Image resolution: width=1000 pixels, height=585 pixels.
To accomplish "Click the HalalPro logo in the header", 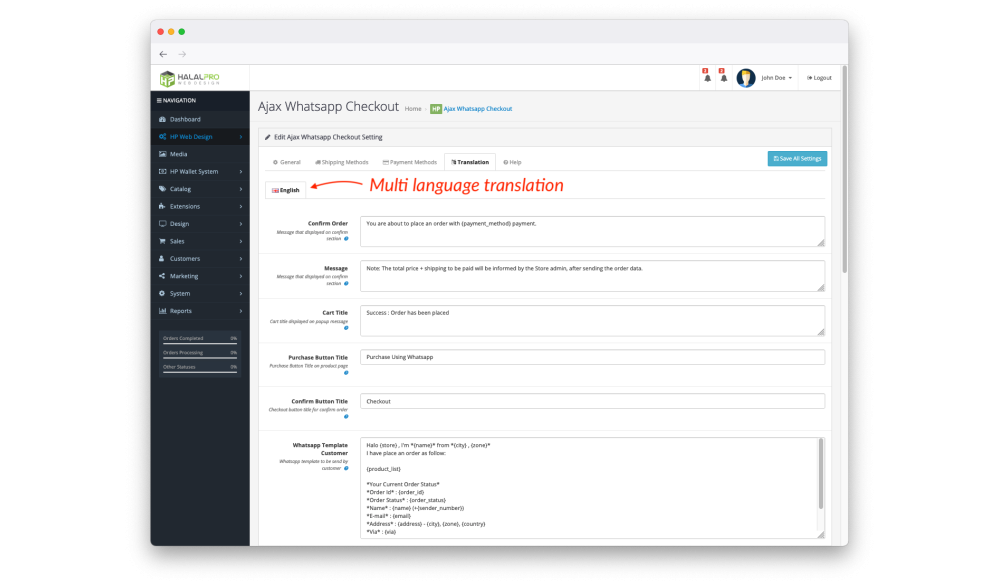I will point(190,78).
